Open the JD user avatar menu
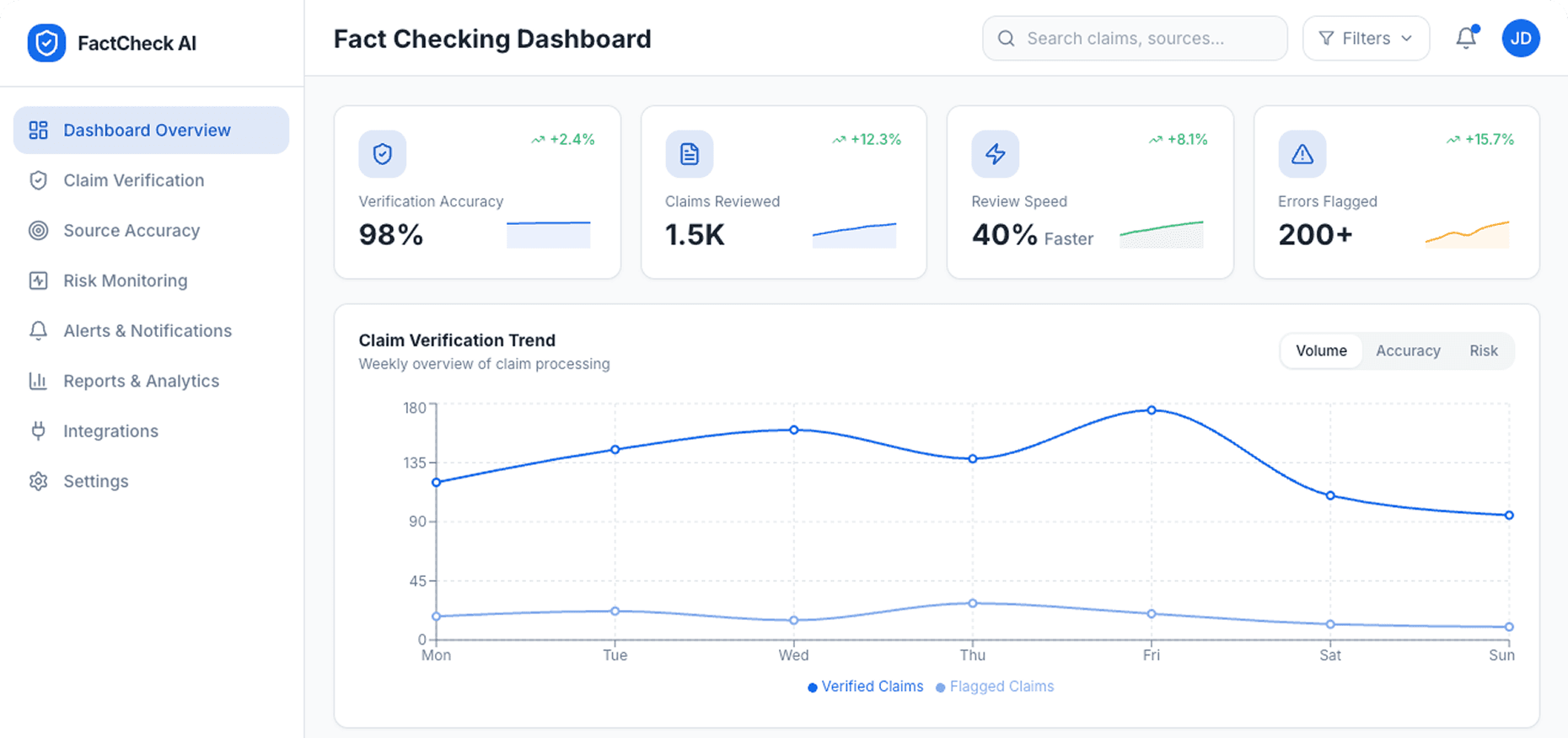The height and width of the screenshot is (738, 1568). (1521, 39)
